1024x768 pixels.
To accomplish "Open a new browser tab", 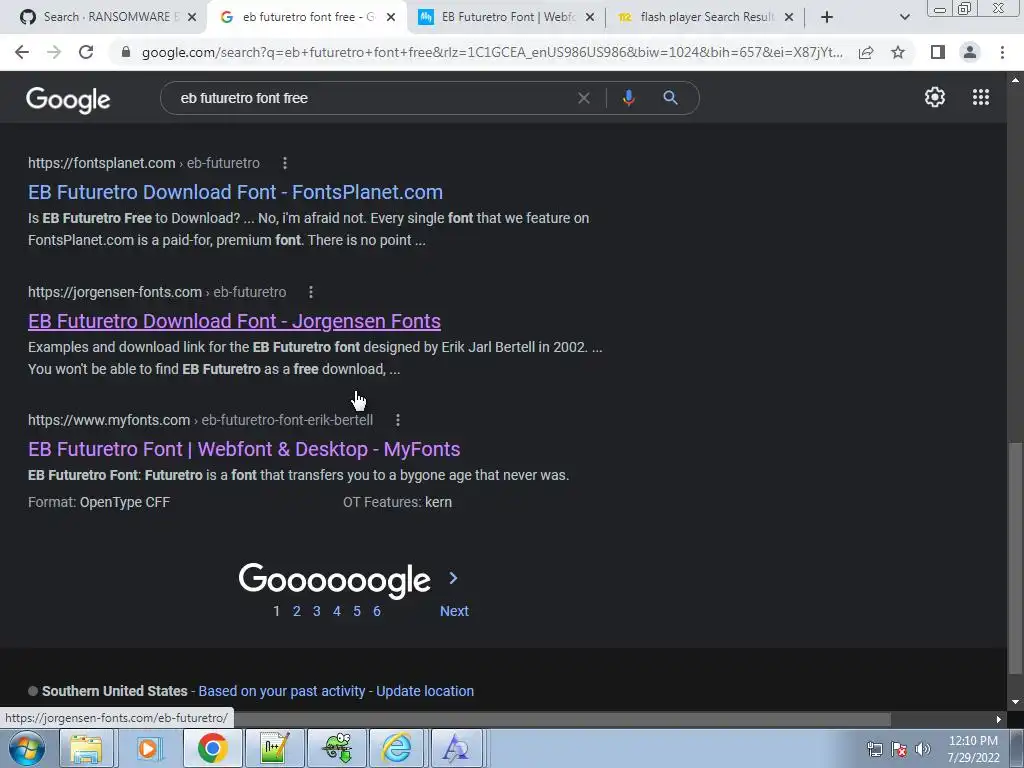I will coord(827,17).
